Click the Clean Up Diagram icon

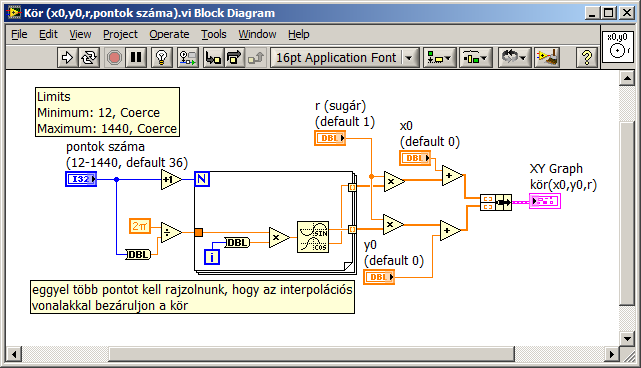pyautogui.click(x=547, y=58)
